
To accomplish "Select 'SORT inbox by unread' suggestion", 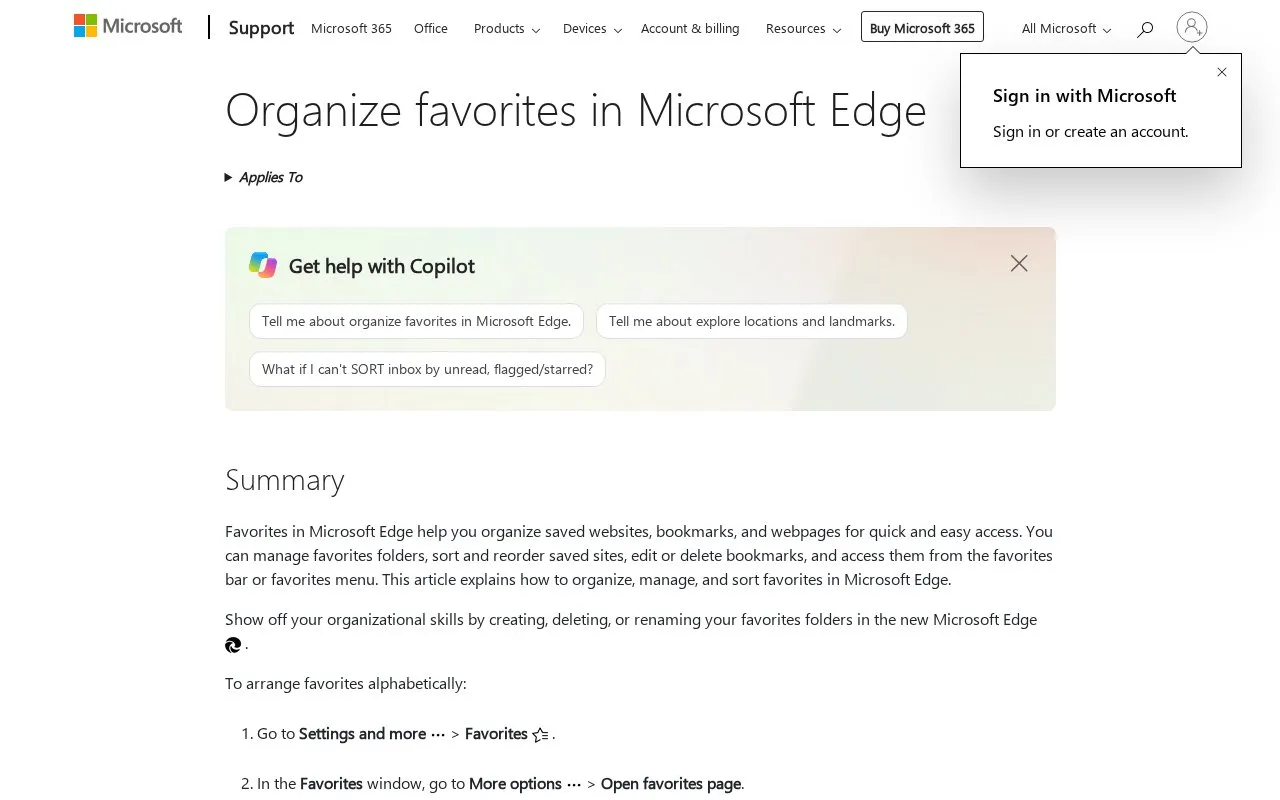I will click(x=427, y=369).
